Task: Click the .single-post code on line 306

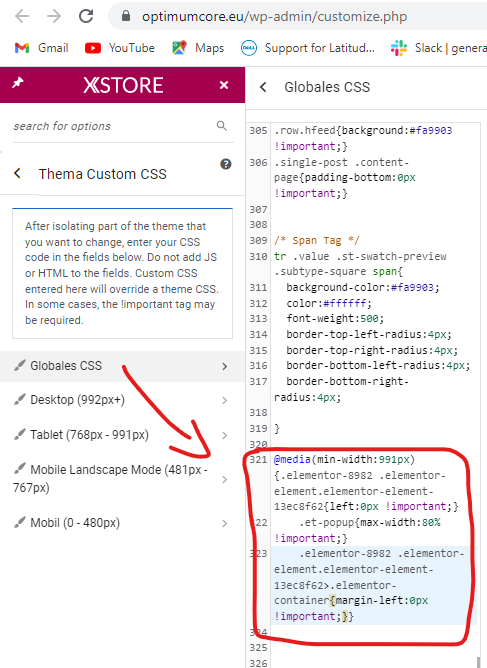Action: [x=345, y=178]
